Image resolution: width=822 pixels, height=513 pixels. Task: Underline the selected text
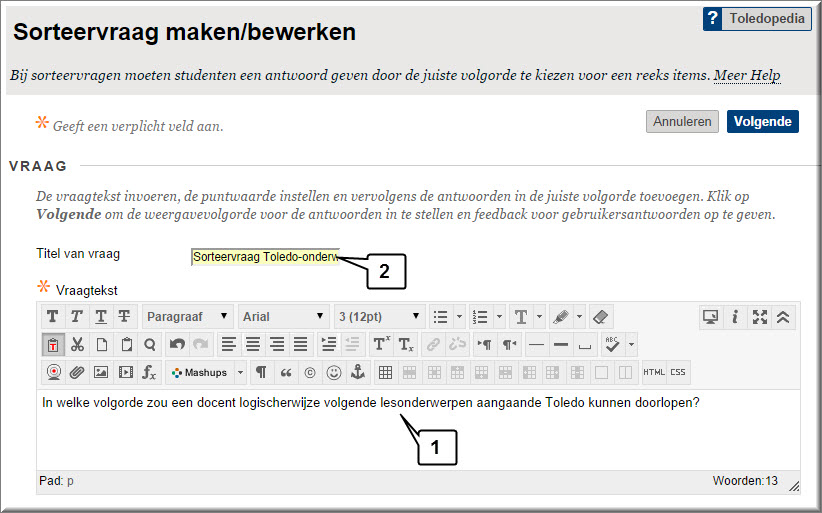101,316
